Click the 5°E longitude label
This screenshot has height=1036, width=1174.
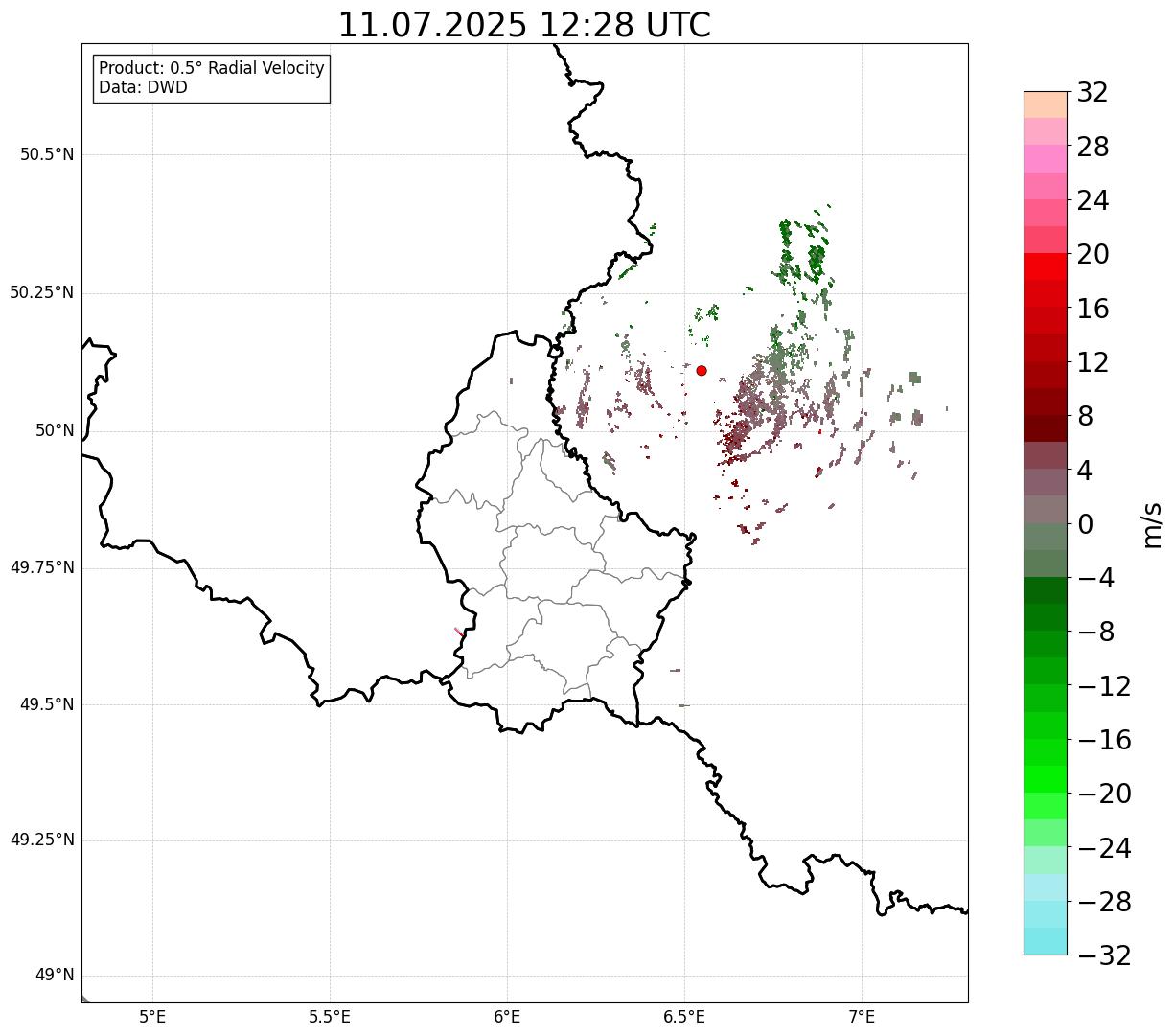[x=153, y=1017]
